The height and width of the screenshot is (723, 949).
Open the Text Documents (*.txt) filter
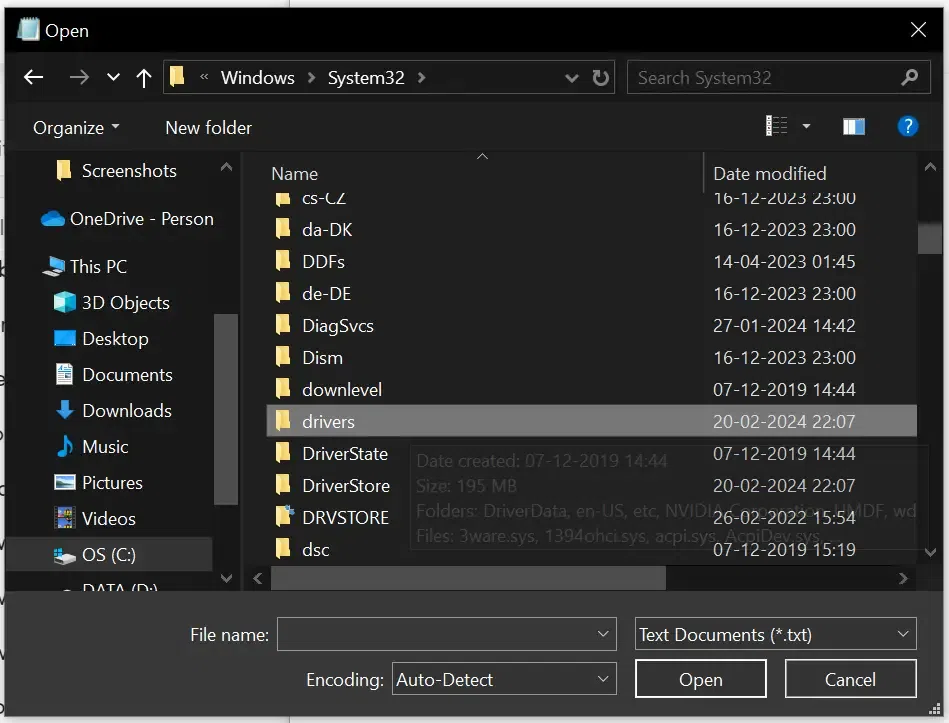[775, 634]
